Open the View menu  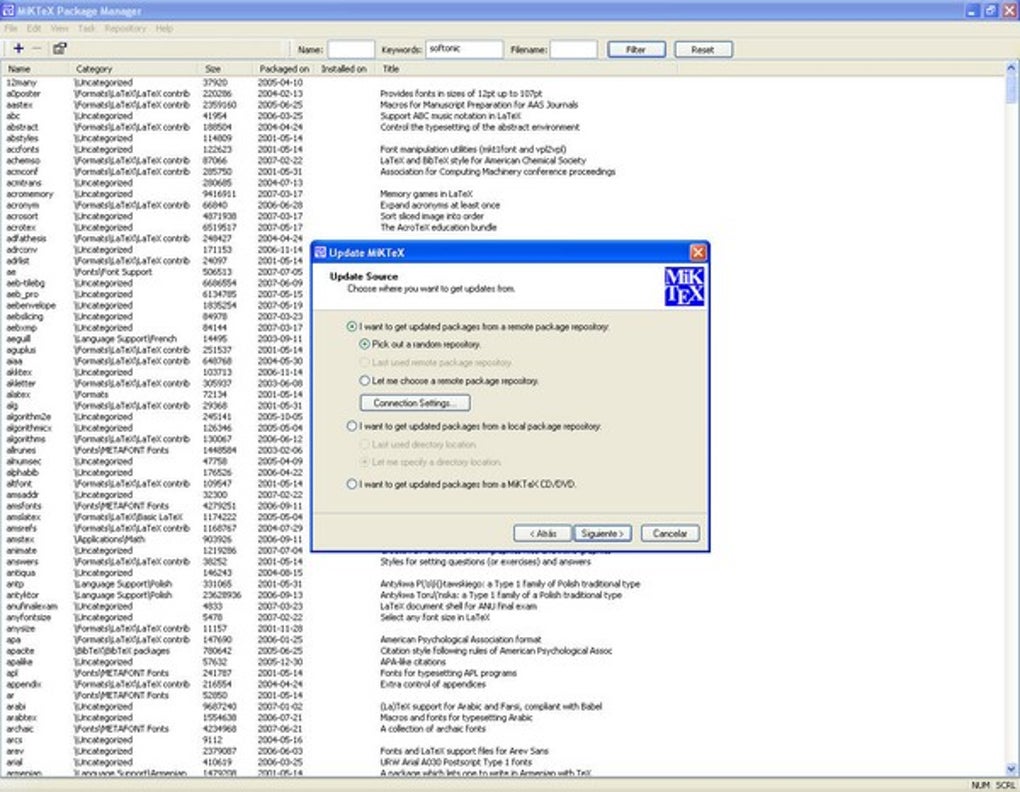(x=59, y=29)
